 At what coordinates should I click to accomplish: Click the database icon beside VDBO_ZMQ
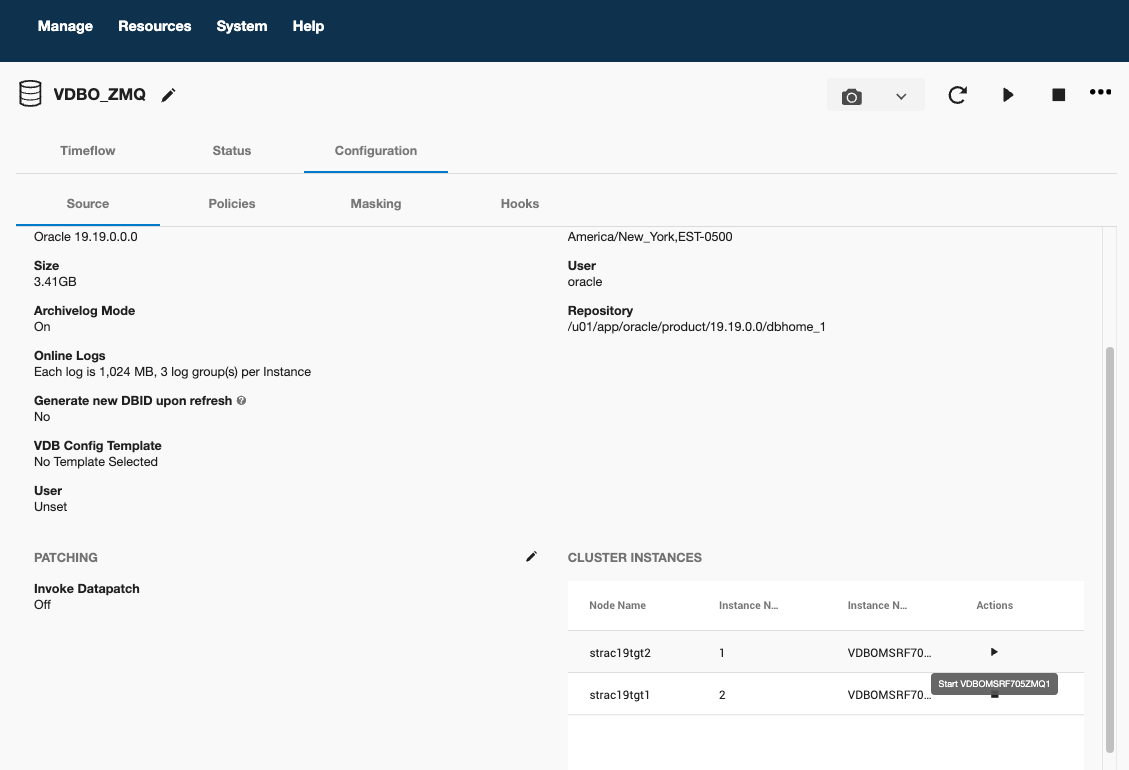(x=30, y=93)
